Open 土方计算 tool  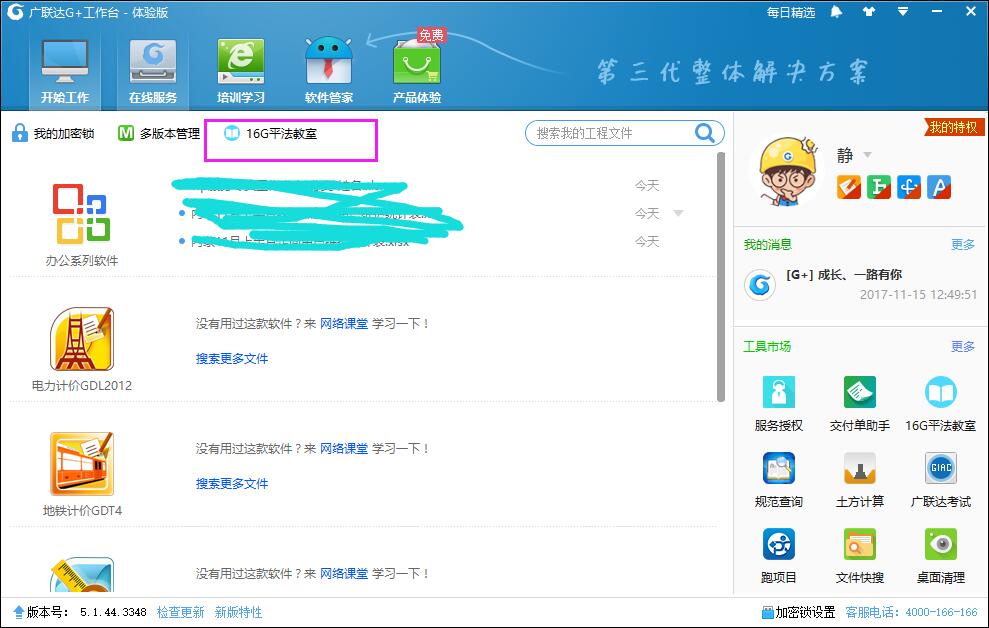[x=859, y=479]
